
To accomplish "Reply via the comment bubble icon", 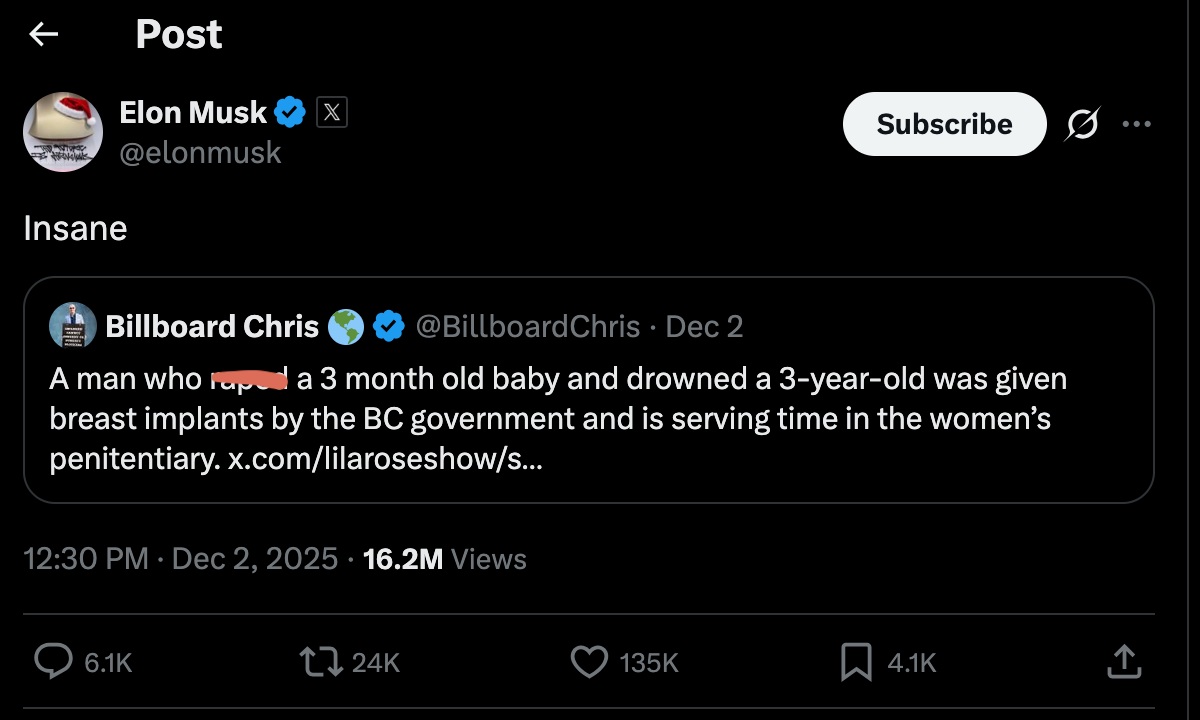I will [53, 661].
